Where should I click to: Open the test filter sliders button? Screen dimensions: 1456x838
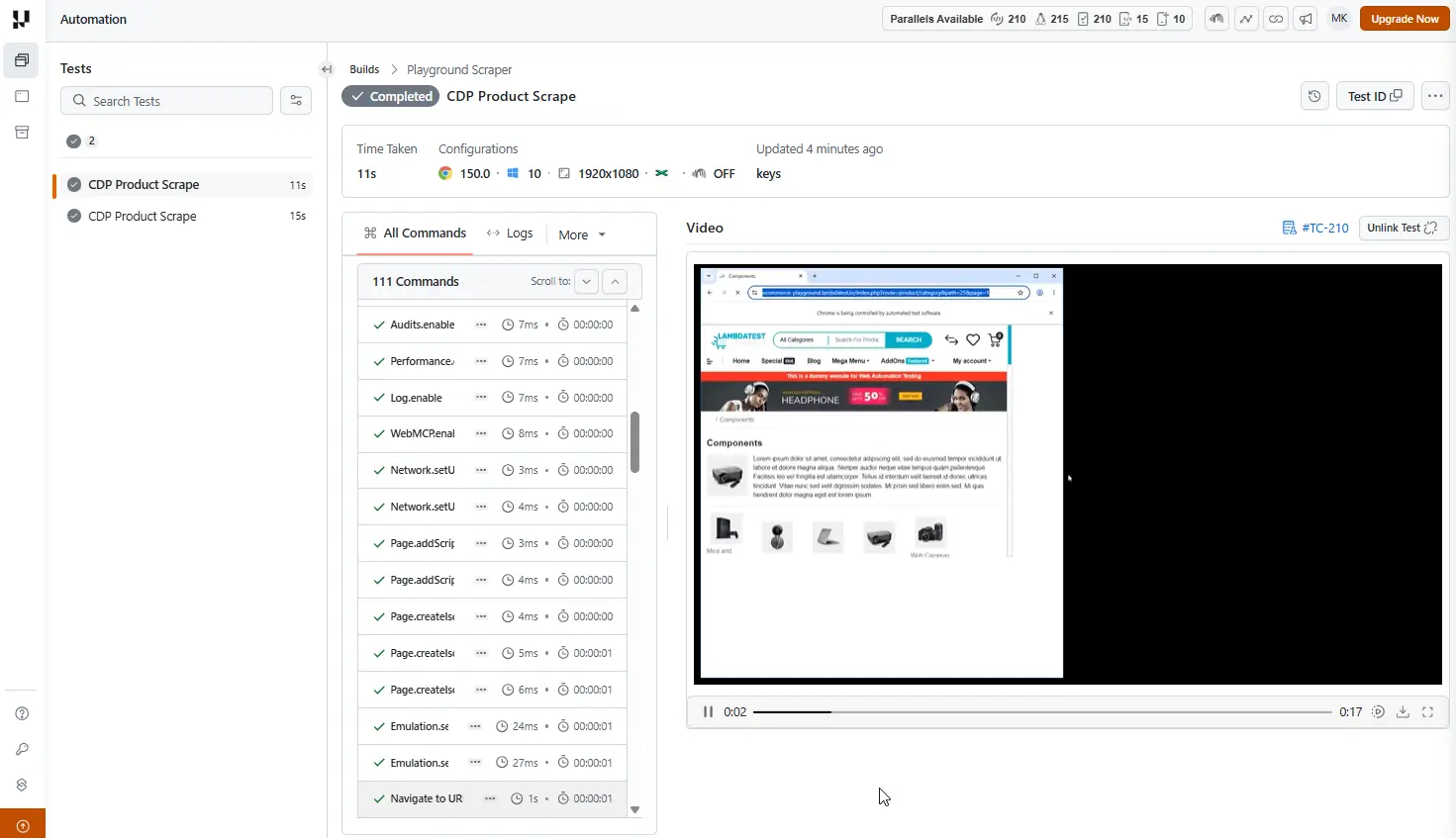[x=296, y=101]
